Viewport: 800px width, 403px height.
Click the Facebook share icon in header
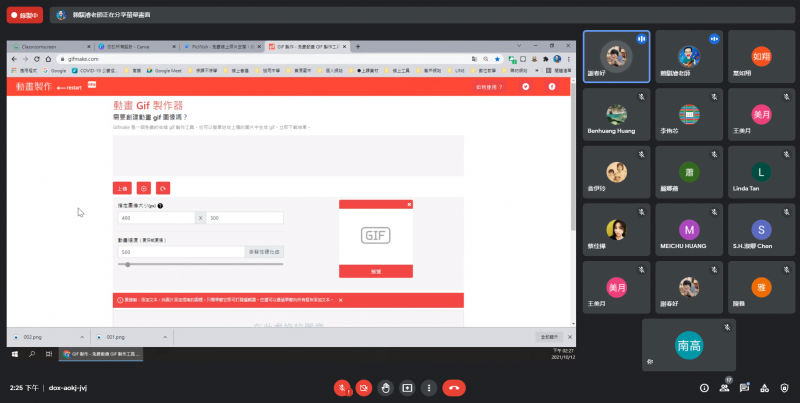pyautogui.click(x=552, y=87)
